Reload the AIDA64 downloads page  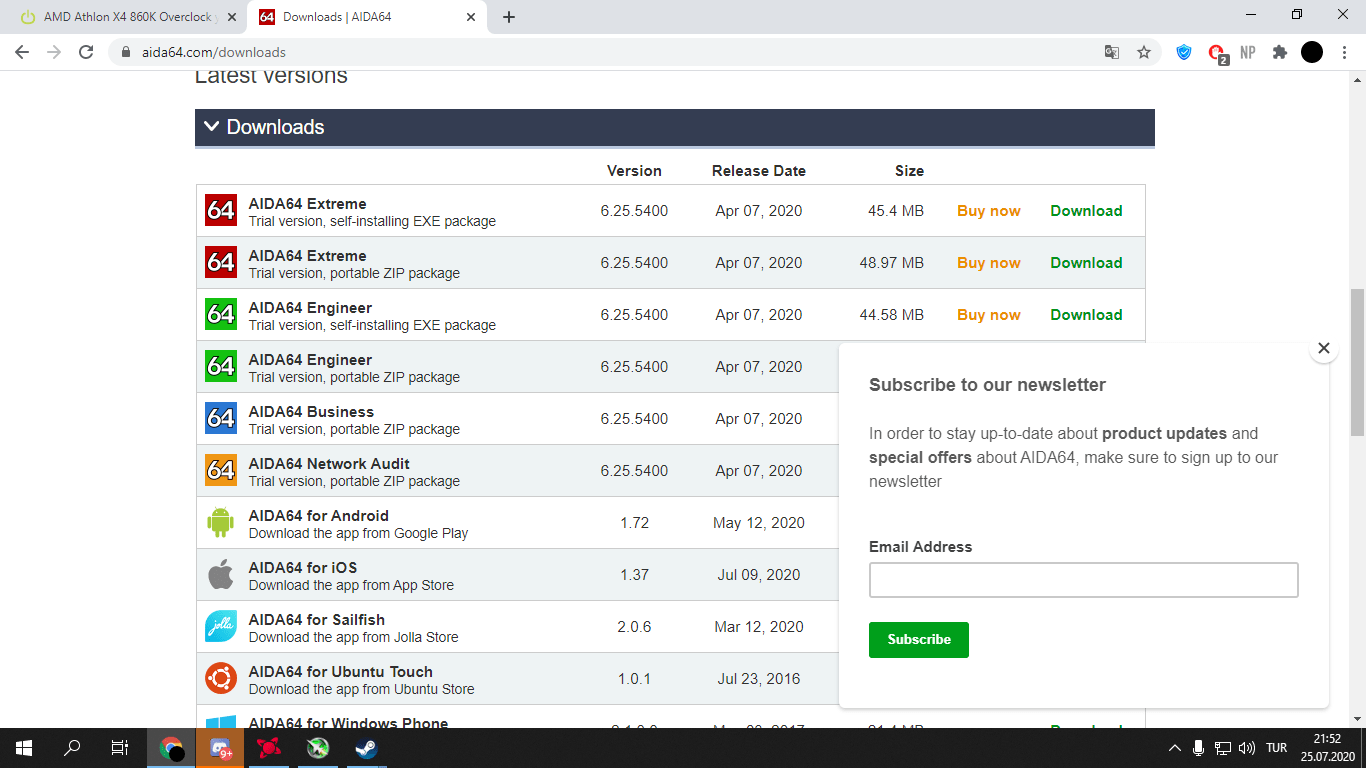[86, 52]
